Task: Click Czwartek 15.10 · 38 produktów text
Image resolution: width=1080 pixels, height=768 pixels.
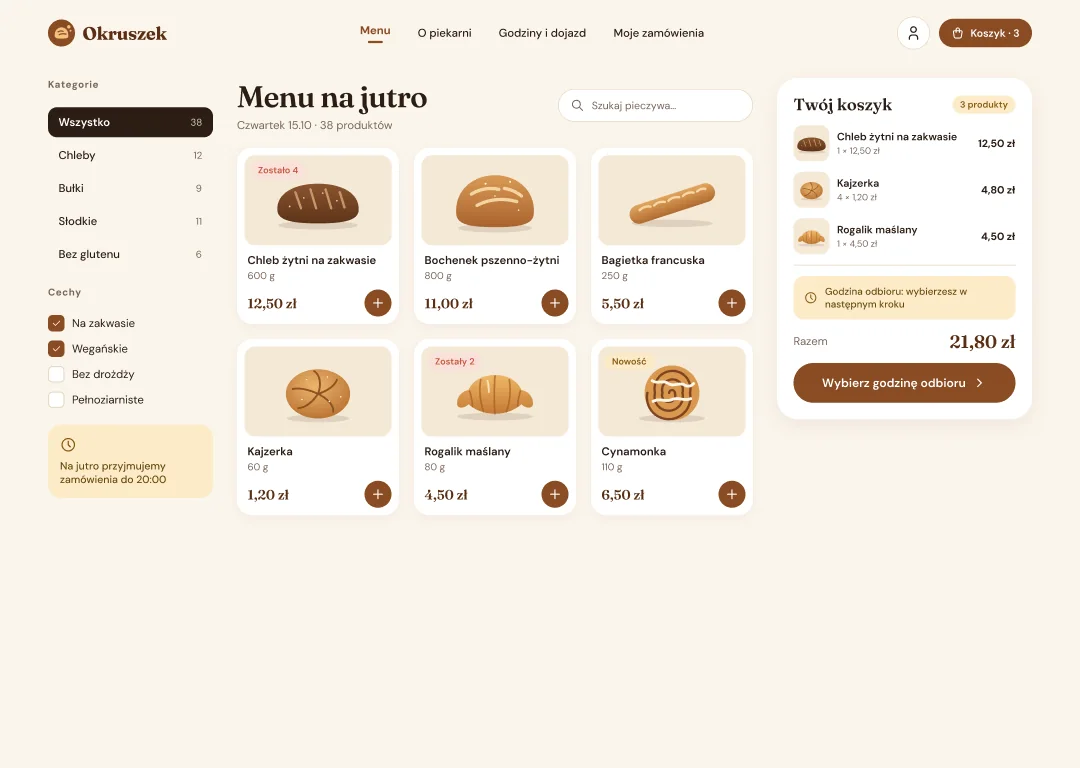Action: 315,125
